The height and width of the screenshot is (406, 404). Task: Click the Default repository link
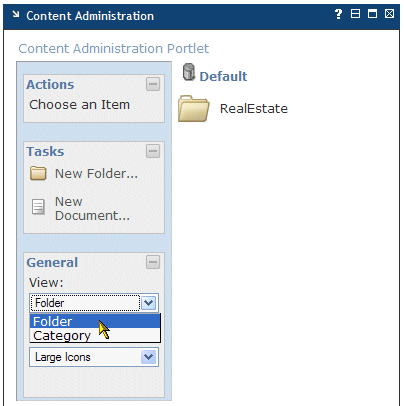pos(223,76)
